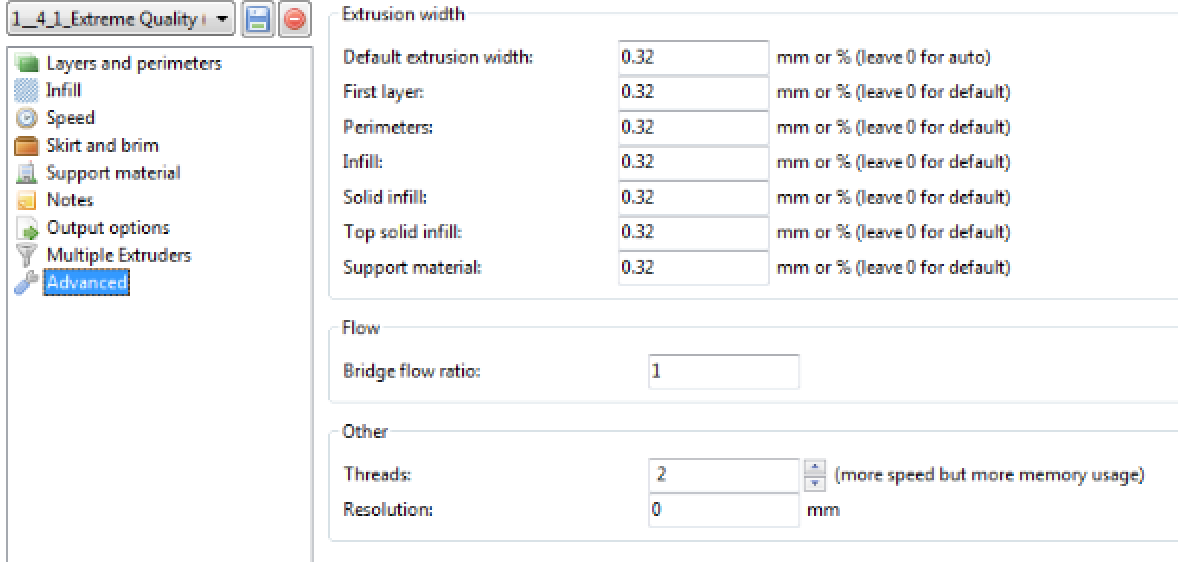This screenshot has height=562, width=1178.
Task: Click the Multiple Extruders funnel icon
Action: 27,256
